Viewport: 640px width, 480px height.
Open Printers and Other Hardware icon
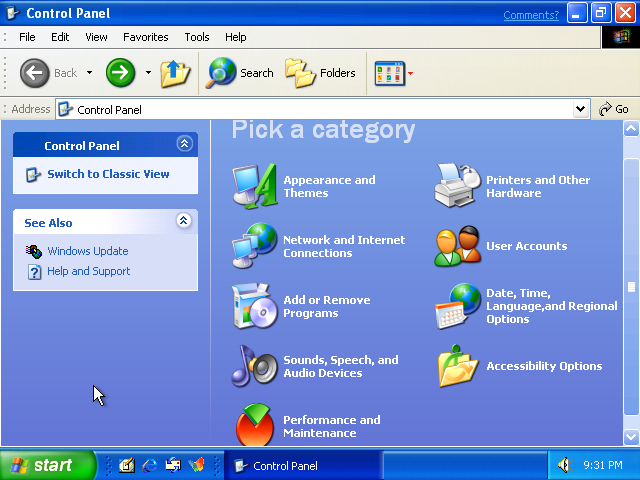[x=458, y=186]
